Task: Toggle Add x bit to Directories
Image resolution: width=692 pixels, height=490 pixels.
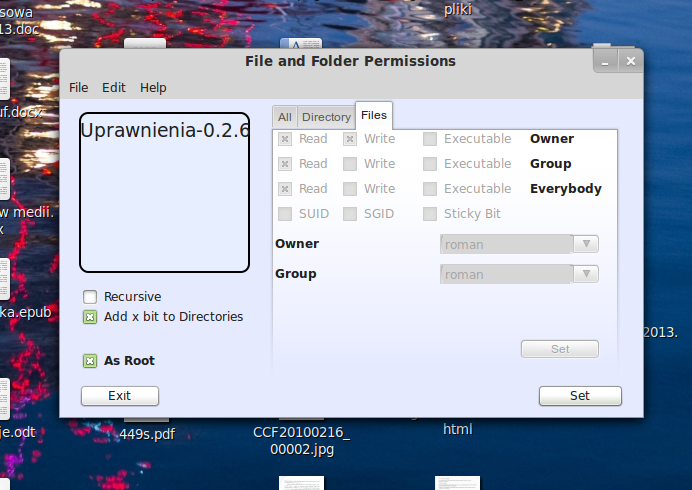Action: [90, 317]
